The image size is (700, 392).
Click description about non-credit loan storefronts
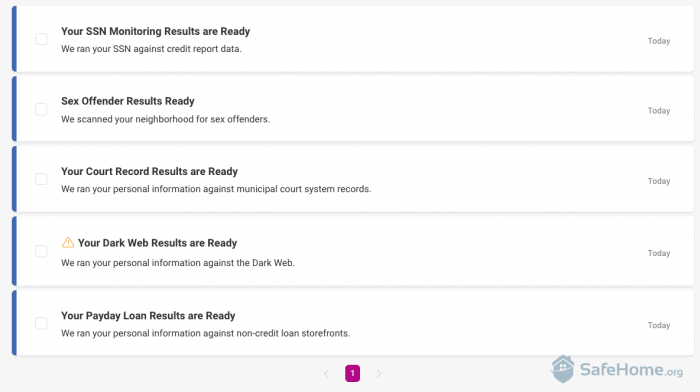tap(205, 333)
